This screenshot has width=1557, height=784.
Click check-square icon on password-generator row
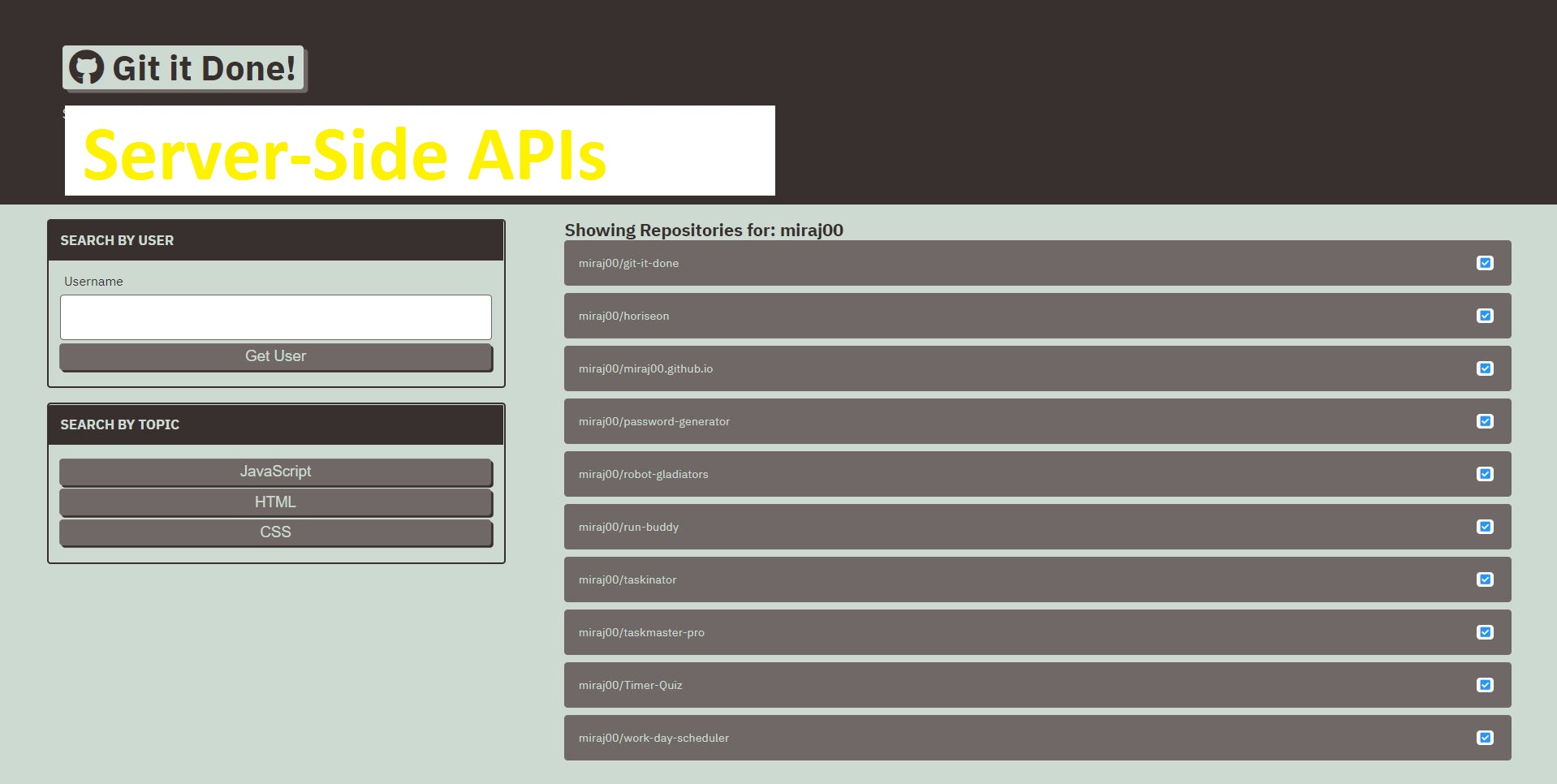[x=1485, y=421]
